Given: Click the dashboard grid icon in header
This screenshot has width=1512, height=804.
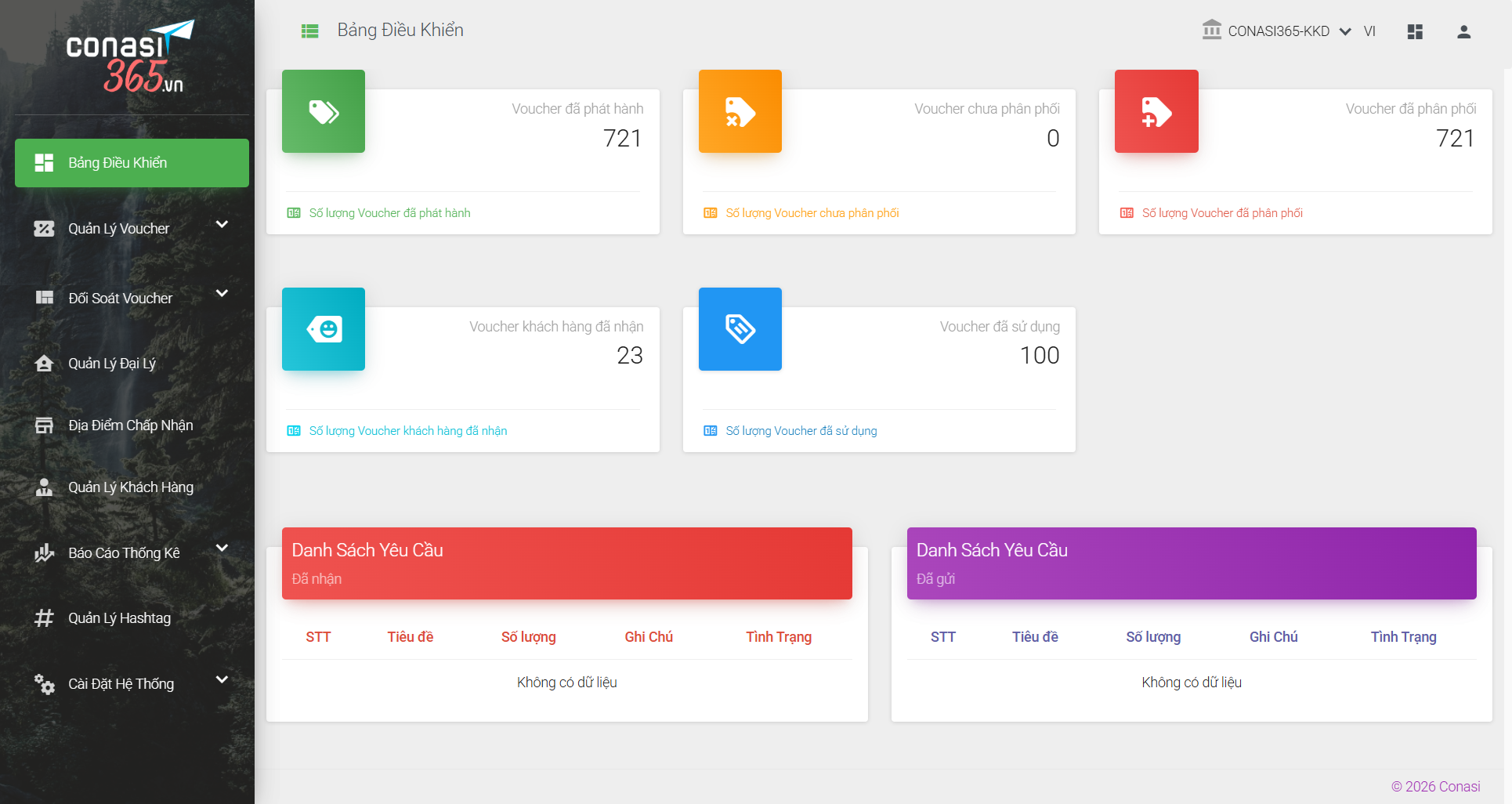Looking at the screenshot, I should pos(1414,31).
